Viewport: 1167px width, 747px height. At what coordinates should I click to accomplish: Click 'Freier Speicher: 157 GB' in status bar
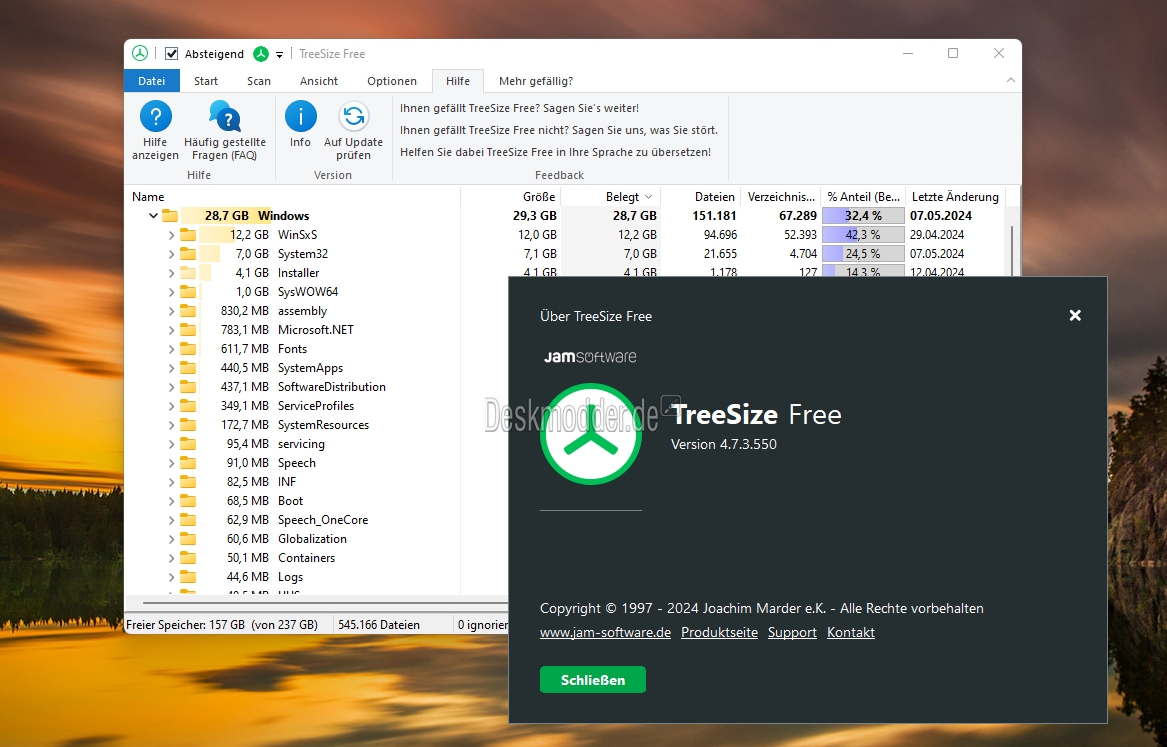pos(185,625)
